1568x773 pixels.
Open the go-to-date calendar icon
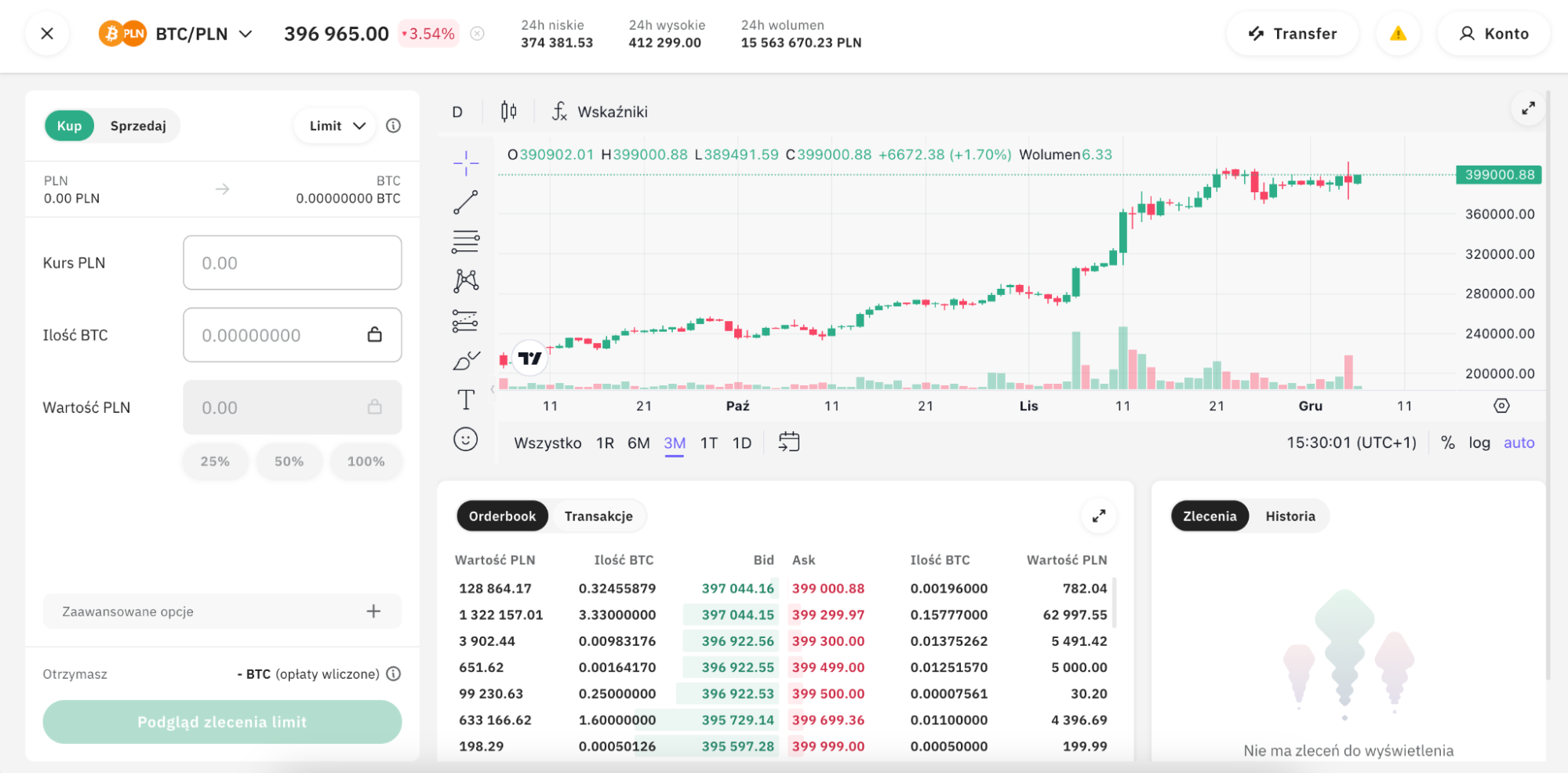(788, 443)
